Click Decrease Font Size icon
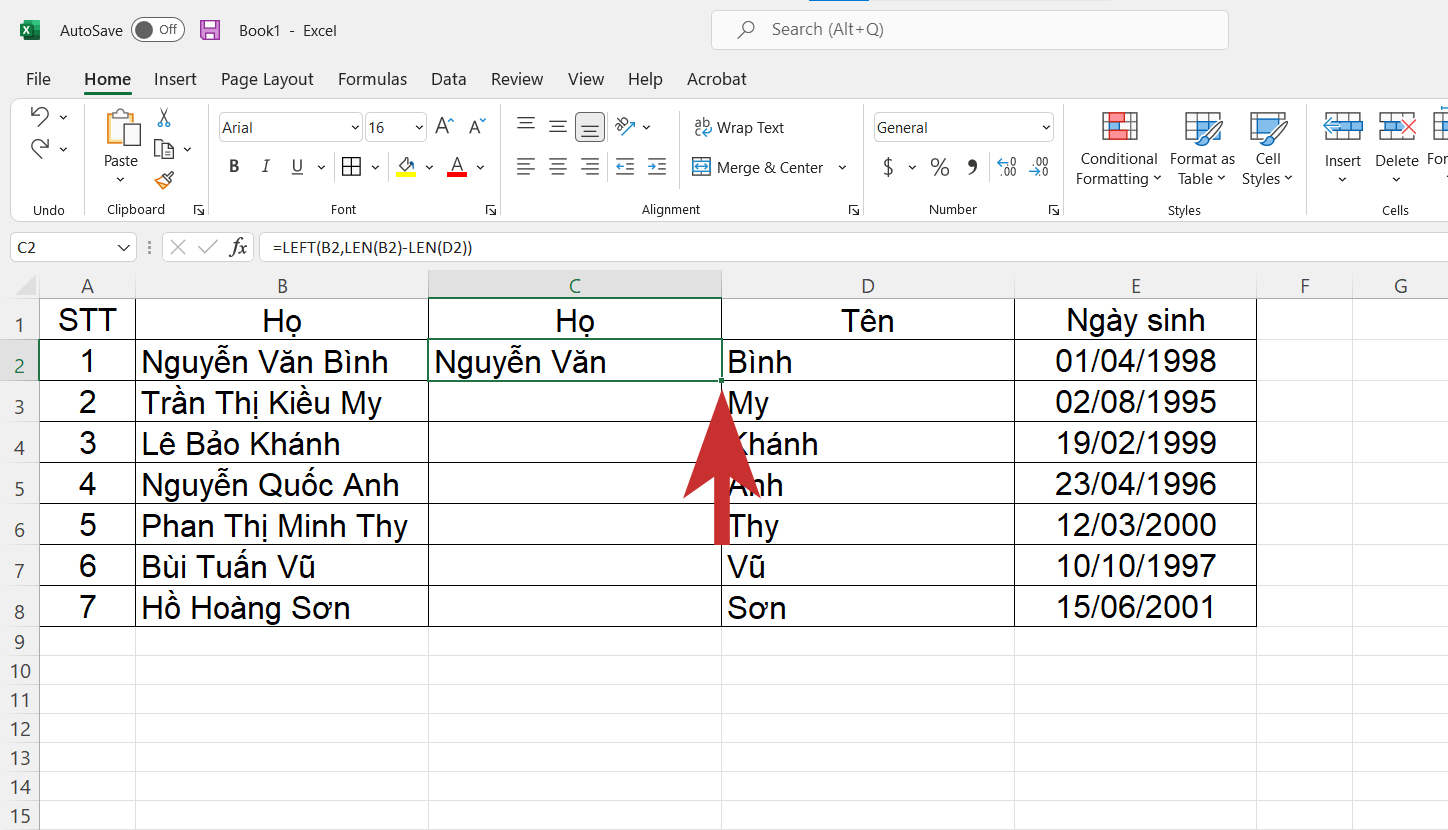The height and width of the screenshot is (830, 1448). (476, 127)
